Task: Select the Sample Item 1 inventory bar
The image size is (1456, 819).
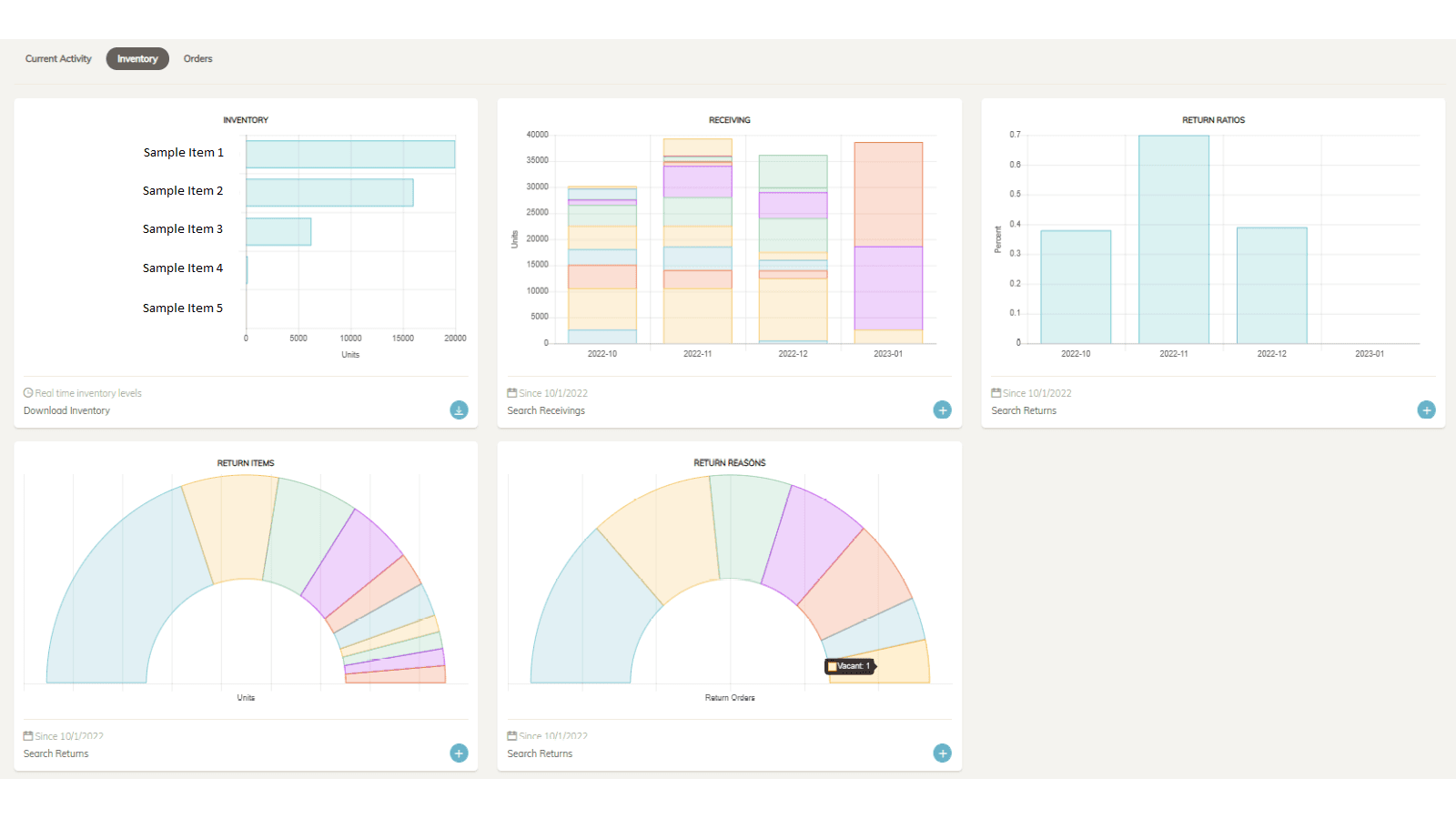Action: [x=350, y=152]
